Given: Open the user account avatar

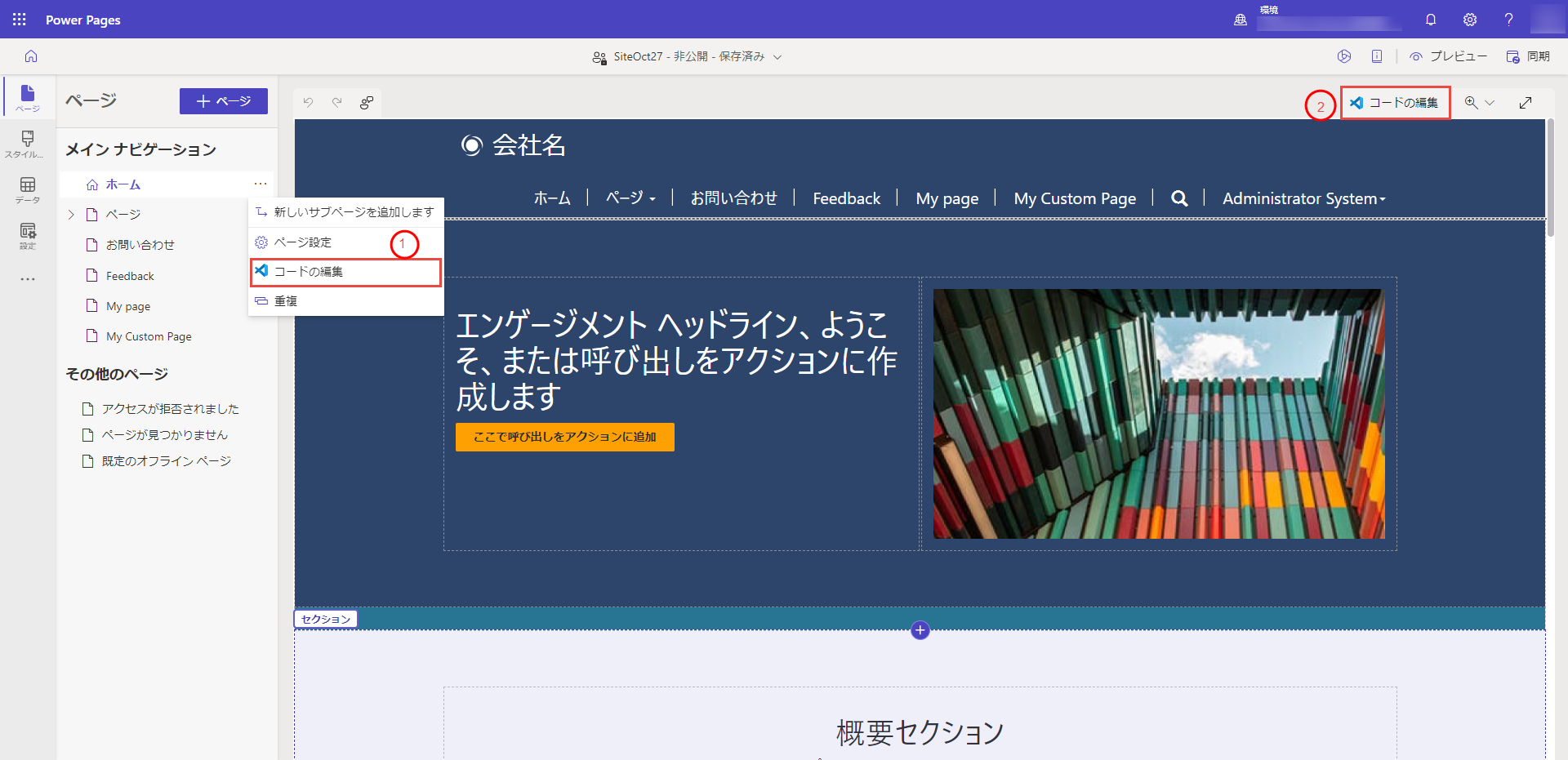Looking at the screenshot, I should tap(1547, 19).
